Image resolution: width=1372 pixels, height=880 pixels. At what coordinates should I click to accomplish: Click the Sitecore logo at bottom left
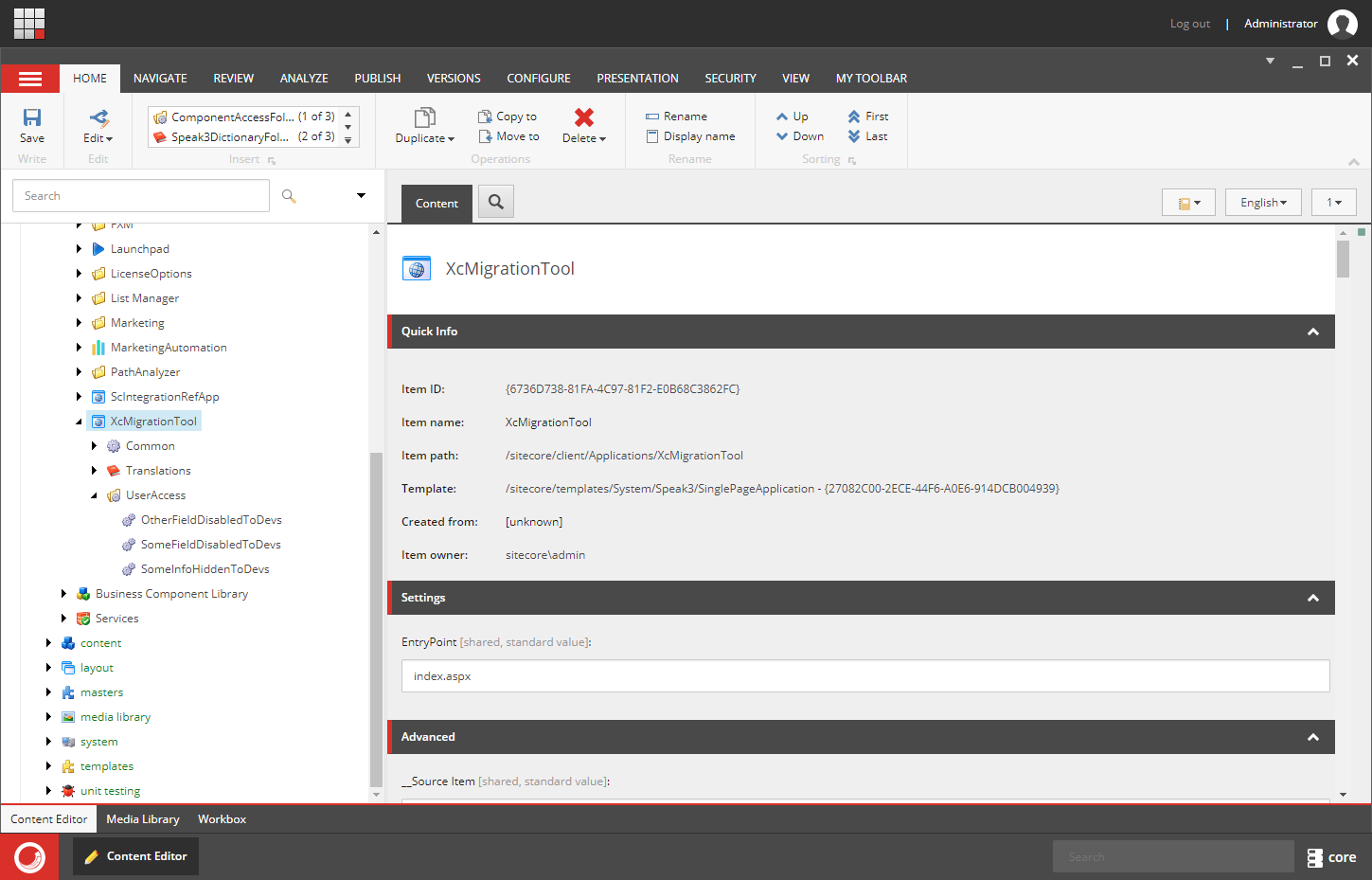coord(28,856)
